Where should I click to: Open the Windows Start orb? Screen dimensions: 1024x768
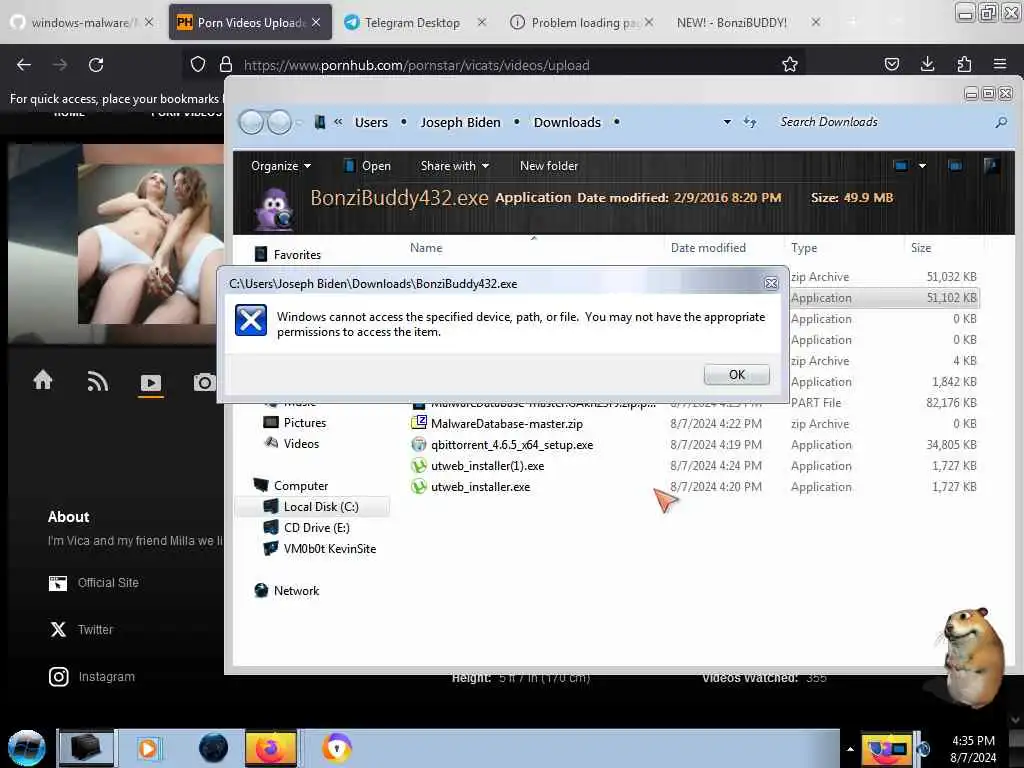click(27, 748)
